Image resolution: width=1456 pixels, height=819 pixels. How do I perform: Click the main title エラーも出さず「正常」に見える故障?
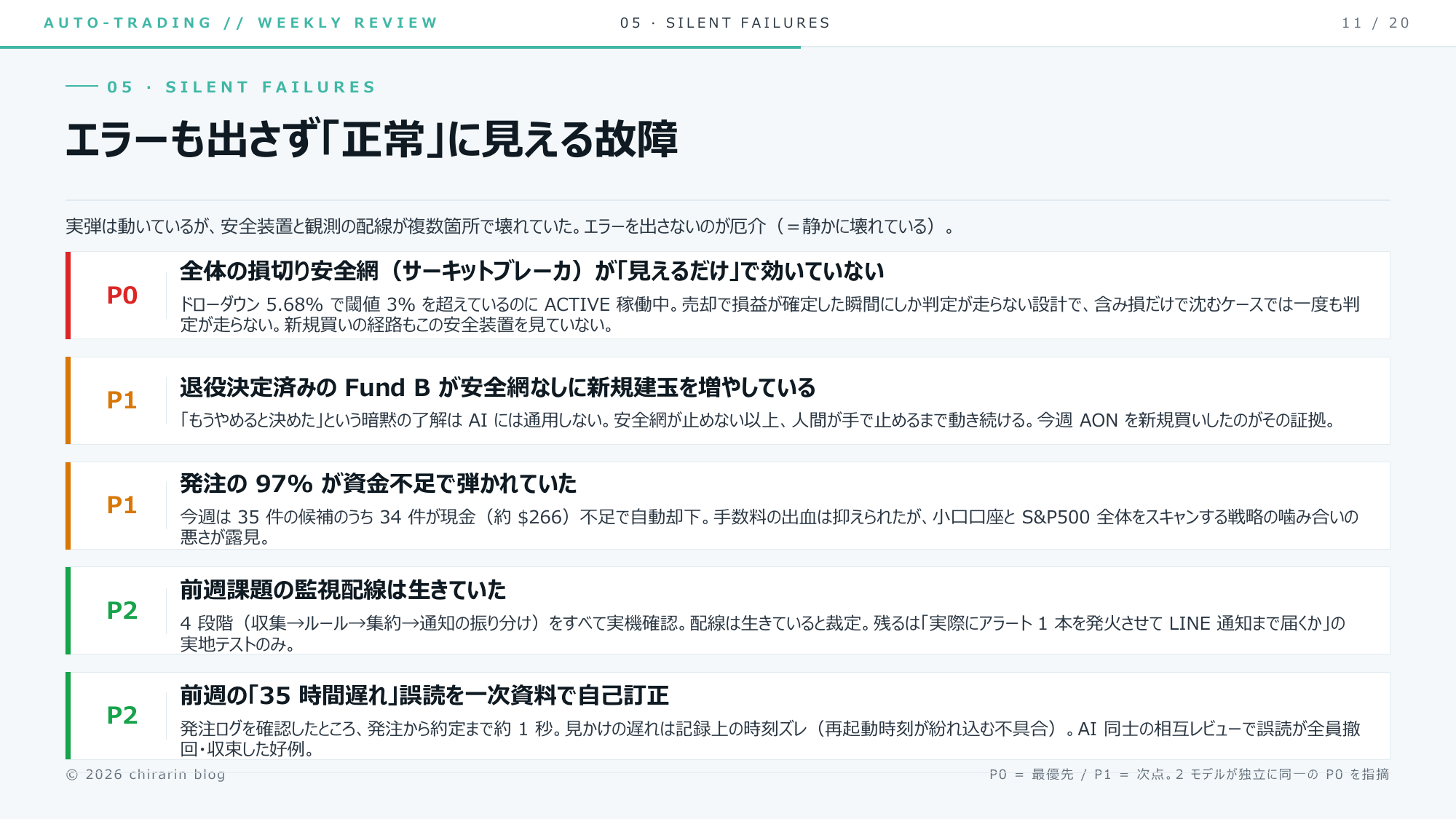(372, 139)
